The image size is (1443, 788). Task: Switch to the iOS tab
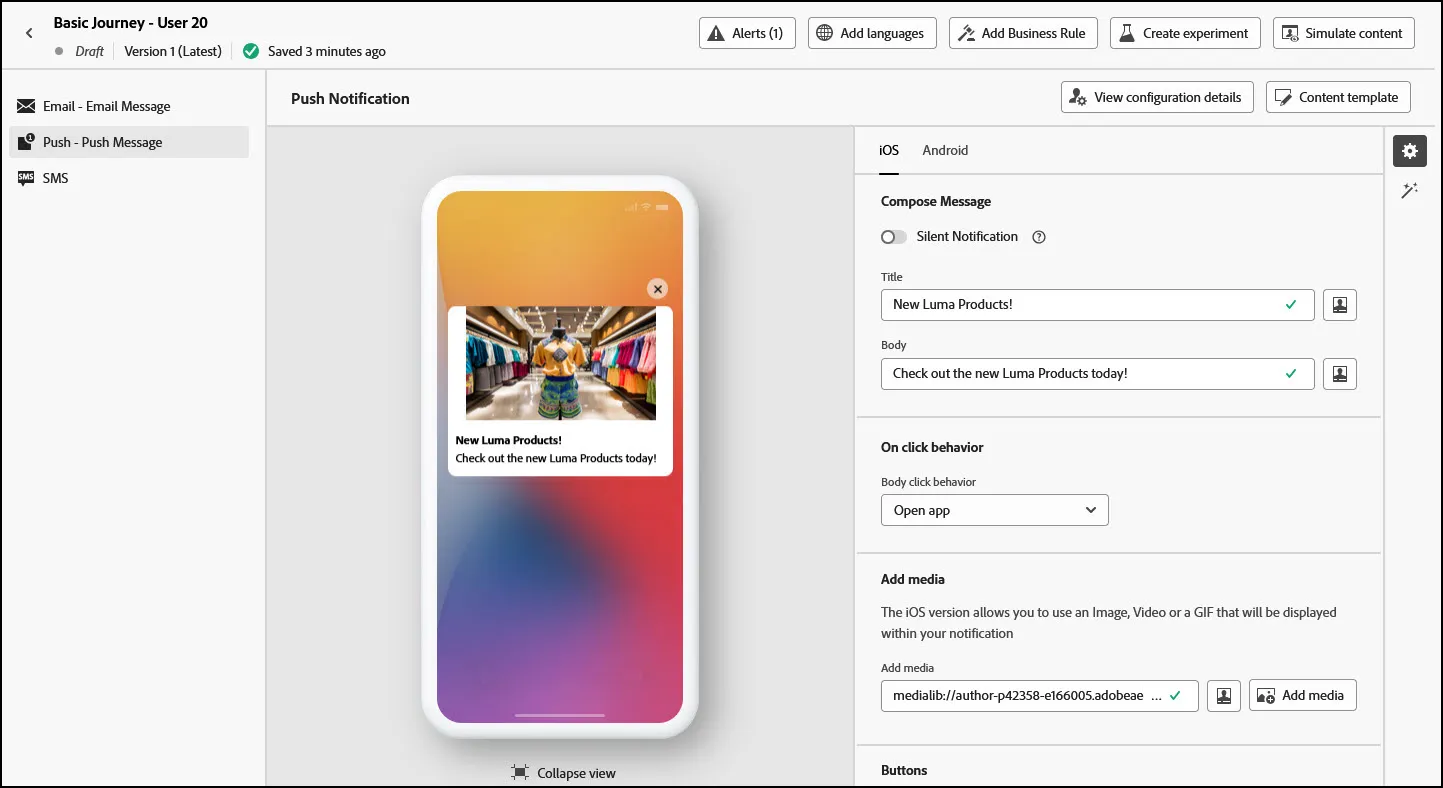[x=889, y=150]
